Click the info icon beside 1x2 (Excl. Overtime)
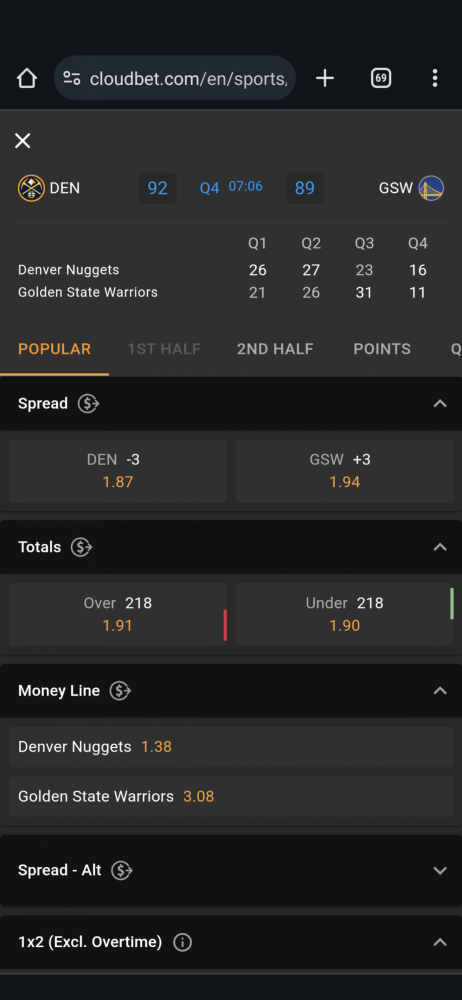Image resolution: width=462 pixels, height=1000 pixels. (183, 942)
